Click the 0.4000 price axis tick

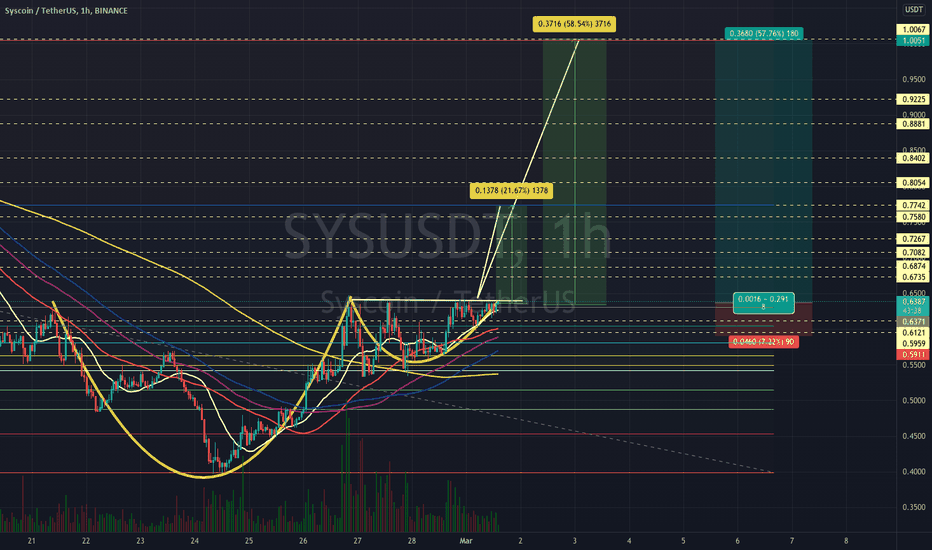(x=914, y=472)
